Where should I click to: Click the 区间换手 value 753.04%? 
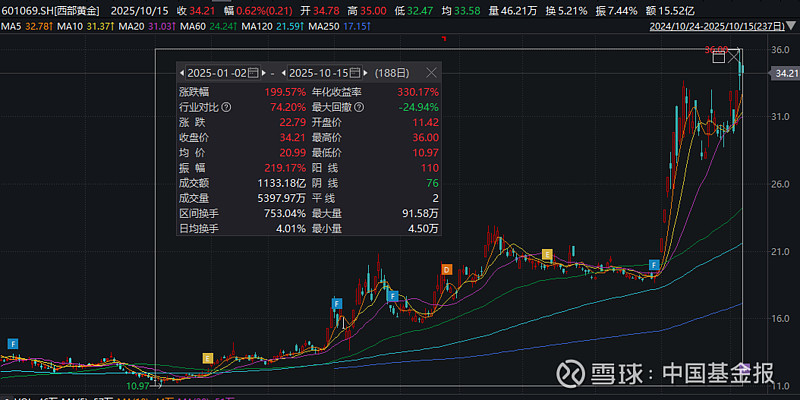pyautogui.click(x=285, y=213)
